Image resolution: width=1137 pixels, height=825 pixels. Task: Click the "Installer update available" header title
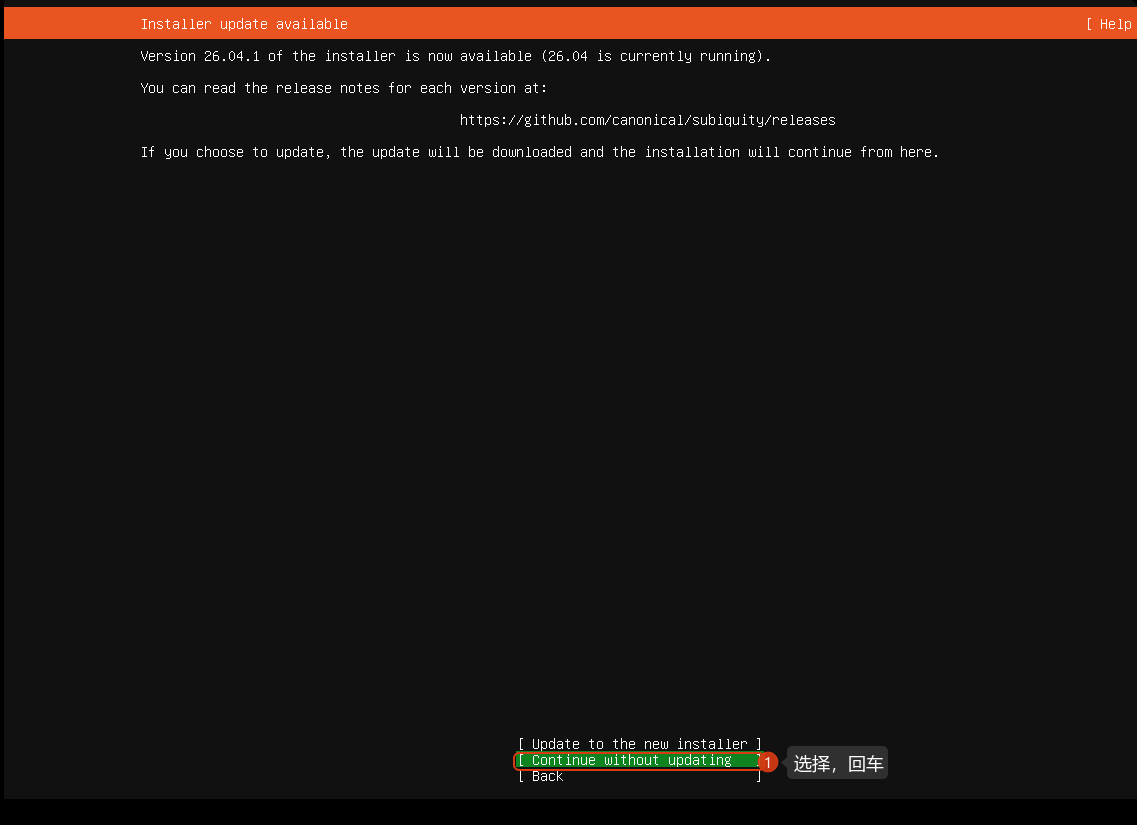244,24
